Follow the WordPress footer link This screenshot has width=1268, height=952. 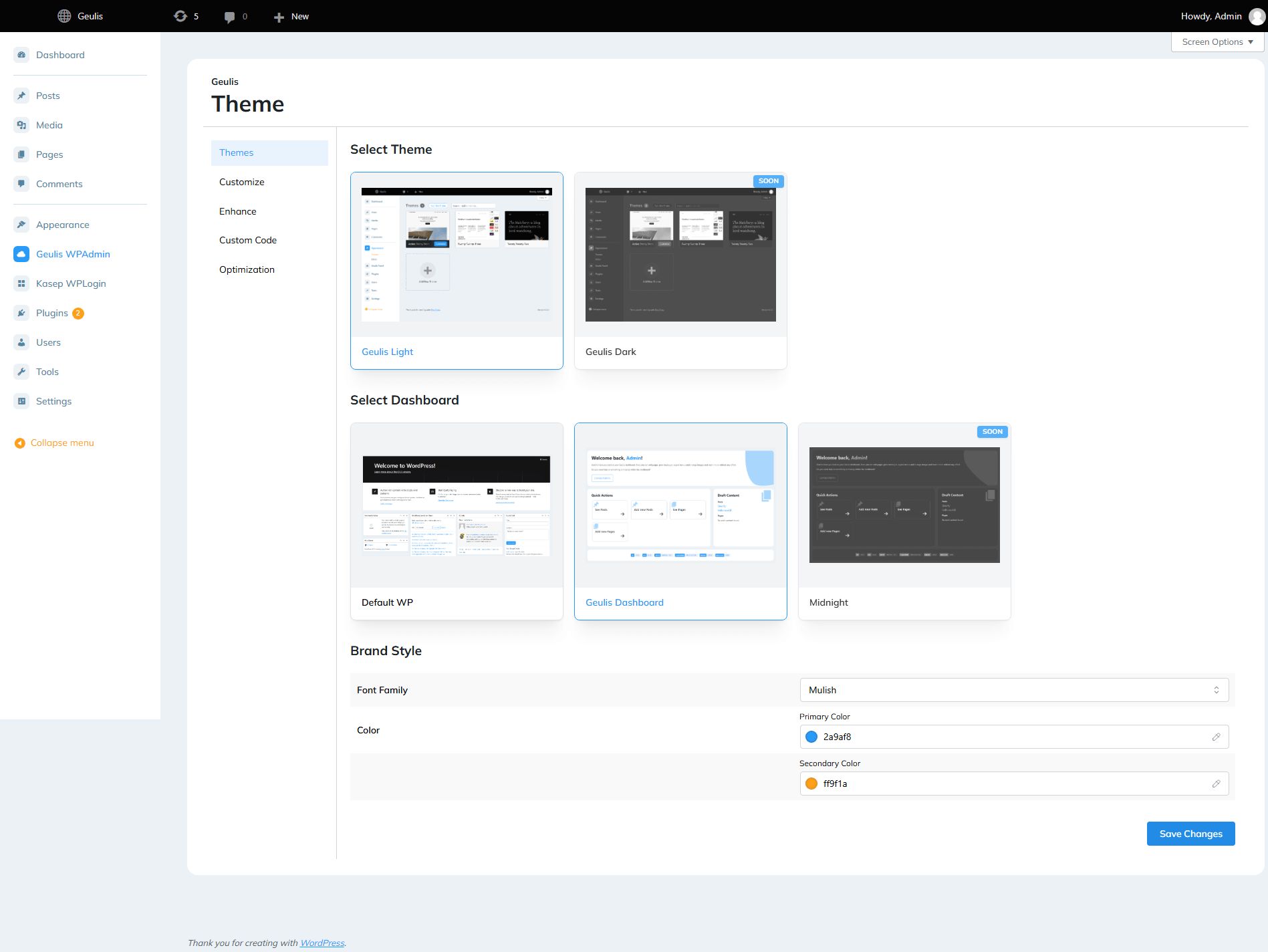(x=322, y=943)
